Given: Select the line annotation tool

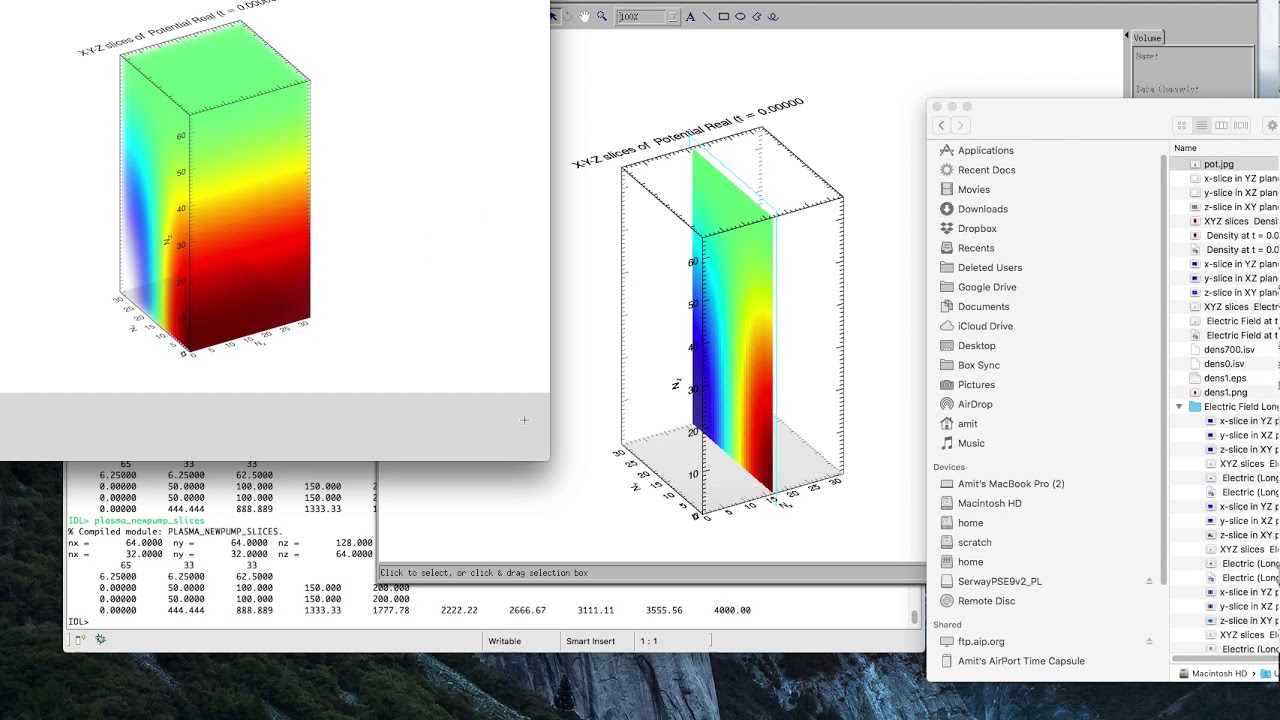Looking at the screenshot, I should [707, 16].
